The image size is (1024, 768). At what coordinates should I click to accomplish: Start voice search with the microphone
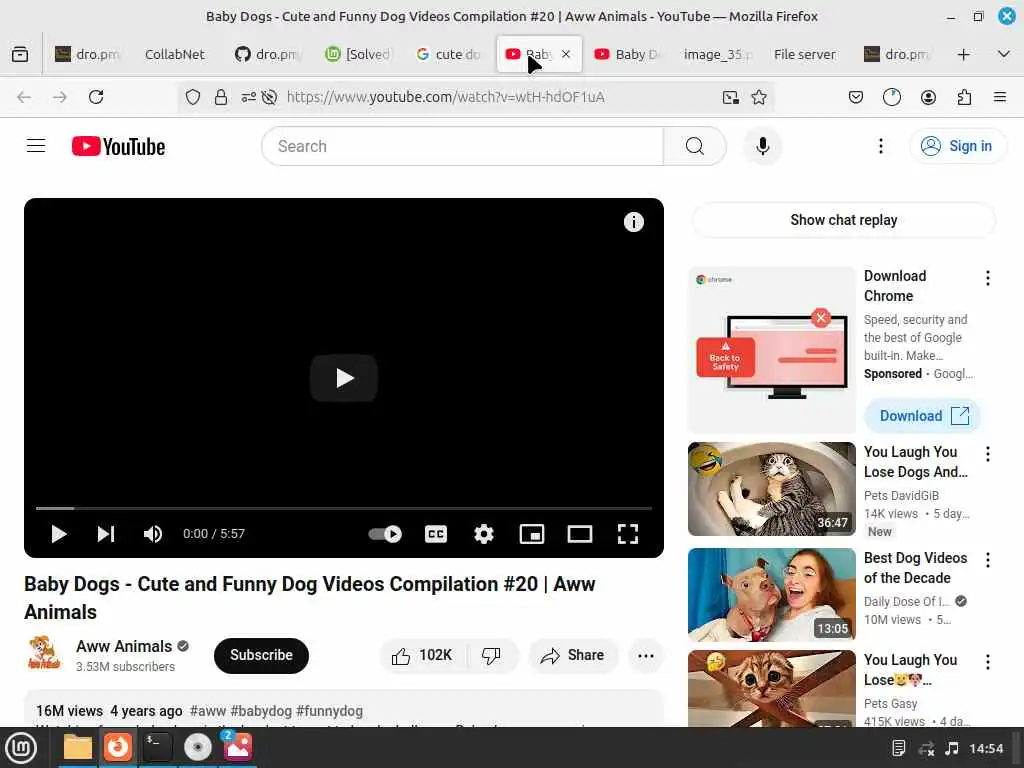tap(762, 146)
